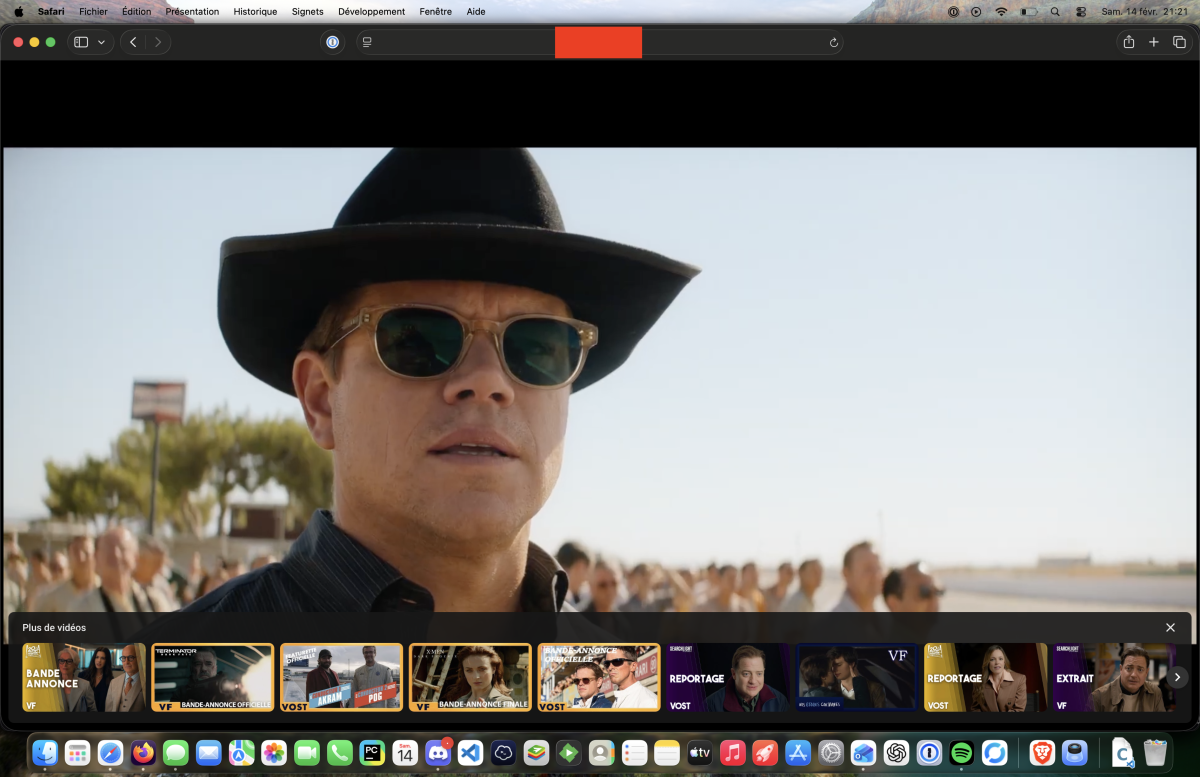
Task: Reload the current page
Action: coord(833,42)
